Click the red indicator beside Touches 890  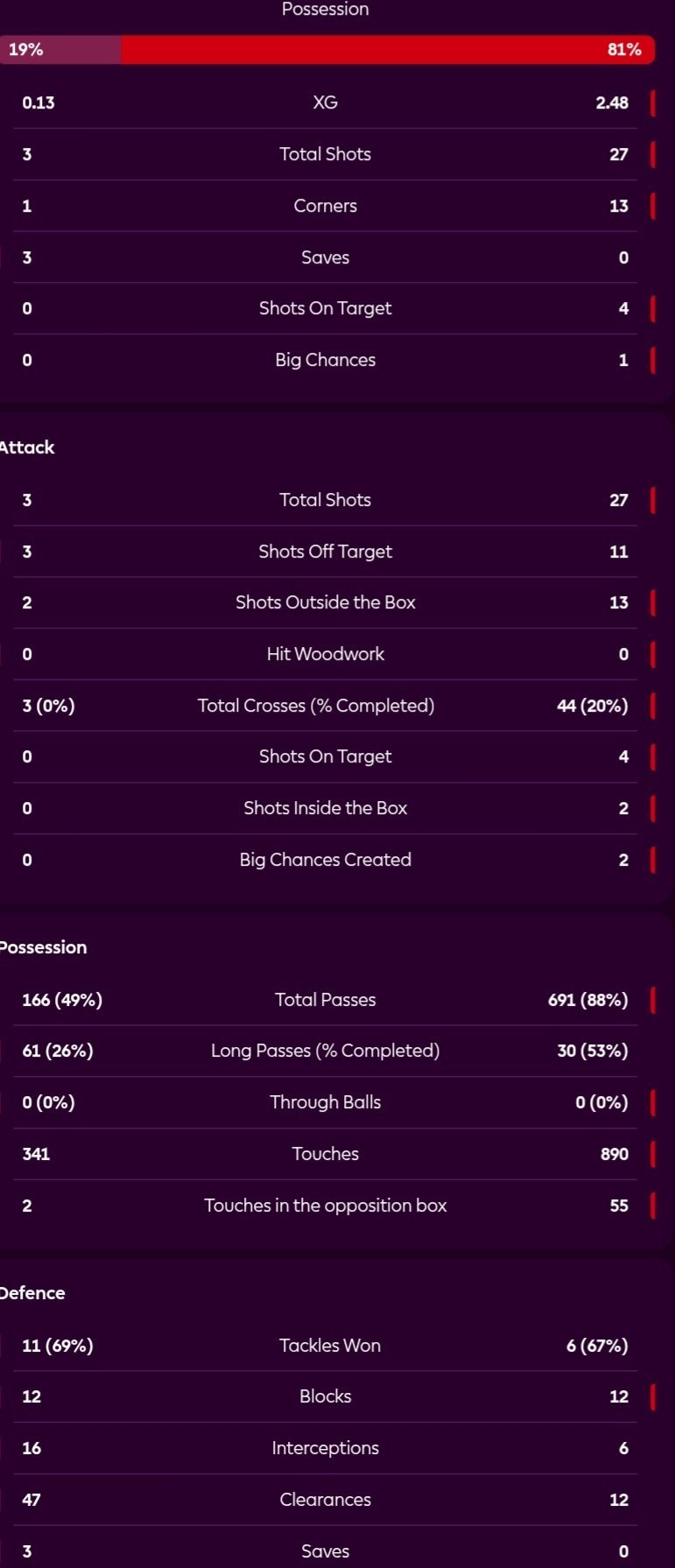coord(652,1154)
